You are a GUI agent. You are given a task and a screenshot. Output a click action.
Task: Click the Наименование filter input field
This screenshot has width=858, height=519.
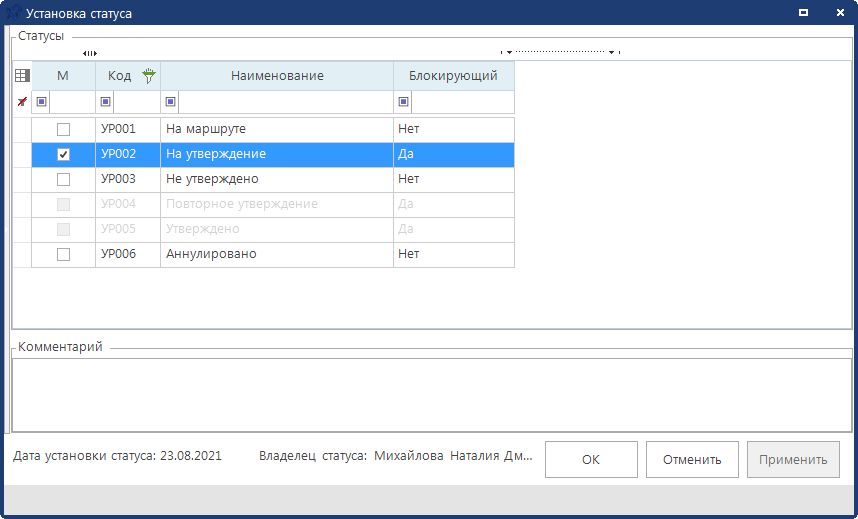coord(285,102)
